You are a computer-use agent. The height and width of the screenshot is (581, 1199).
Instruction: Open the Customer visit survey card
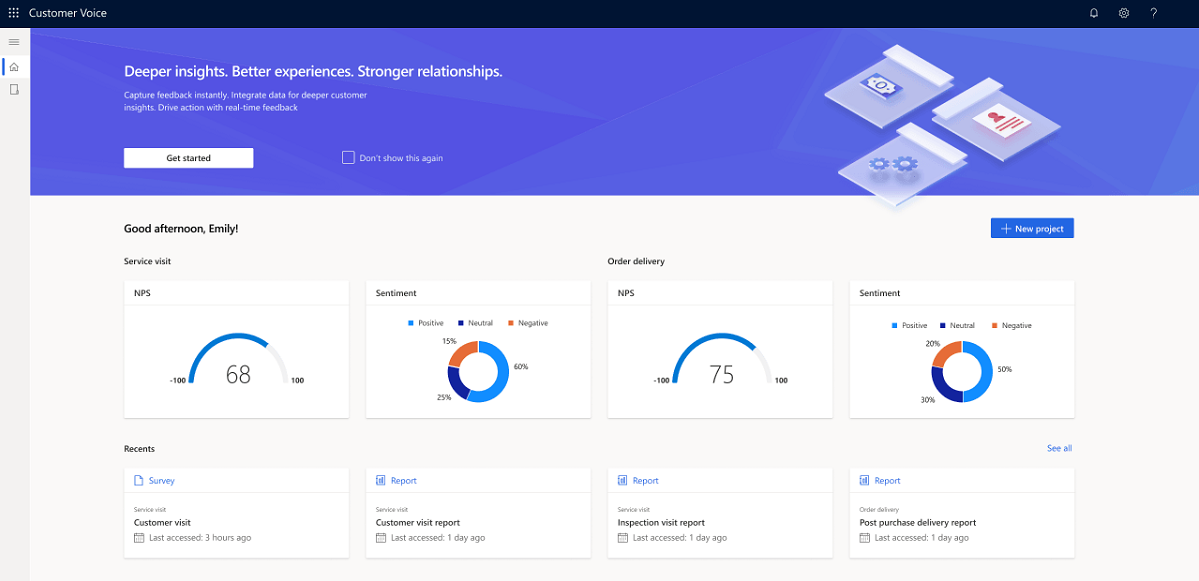click(x=236, y=513)
